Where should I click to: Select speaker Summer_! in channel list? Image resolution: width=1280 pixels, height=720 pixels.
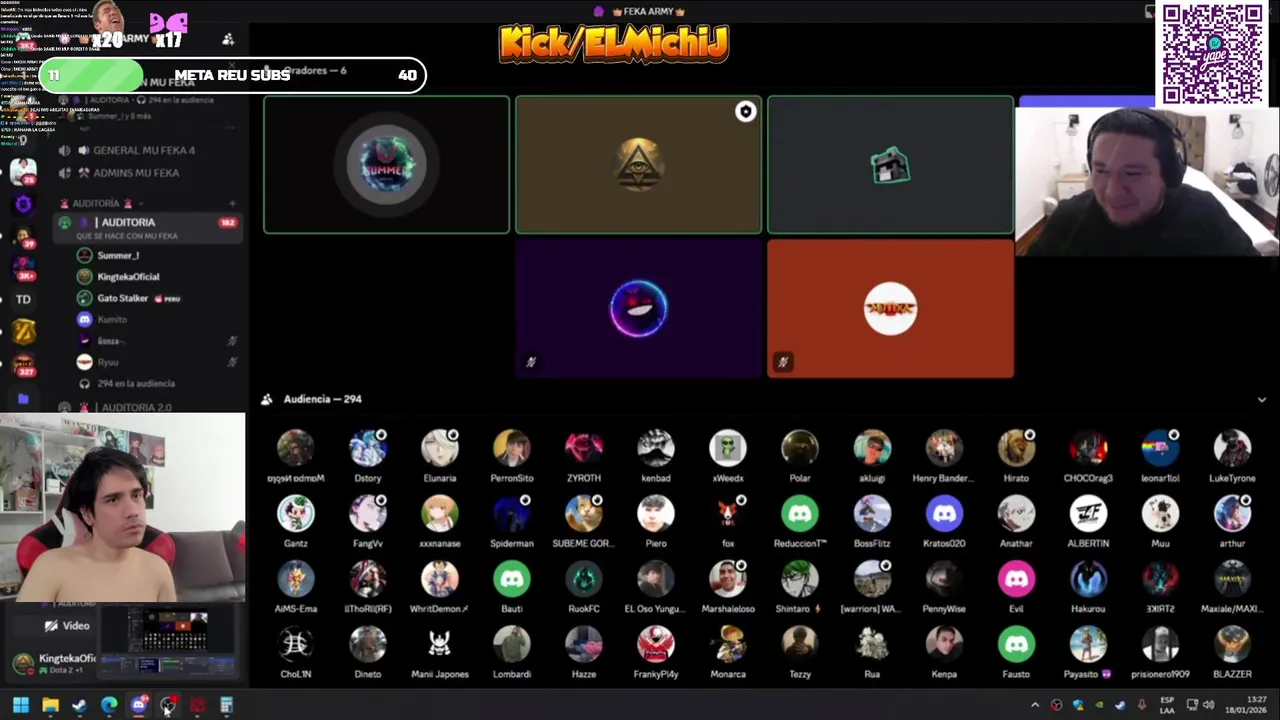coord(118,255)
